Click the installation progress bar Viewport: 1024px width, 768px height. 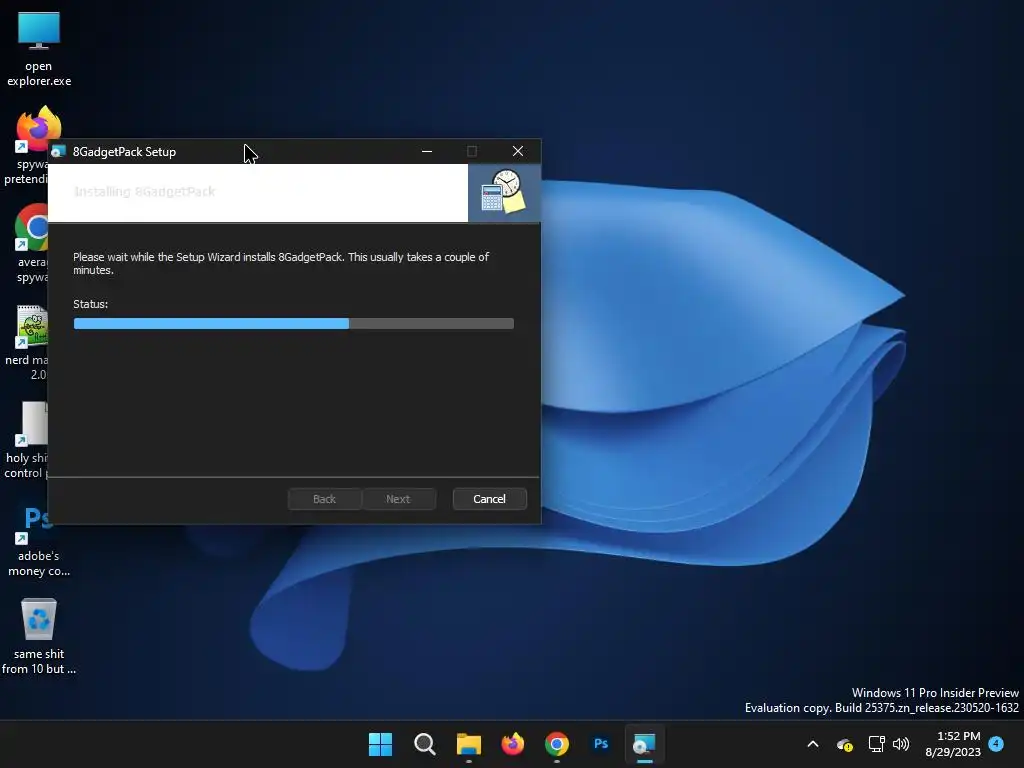294,323
